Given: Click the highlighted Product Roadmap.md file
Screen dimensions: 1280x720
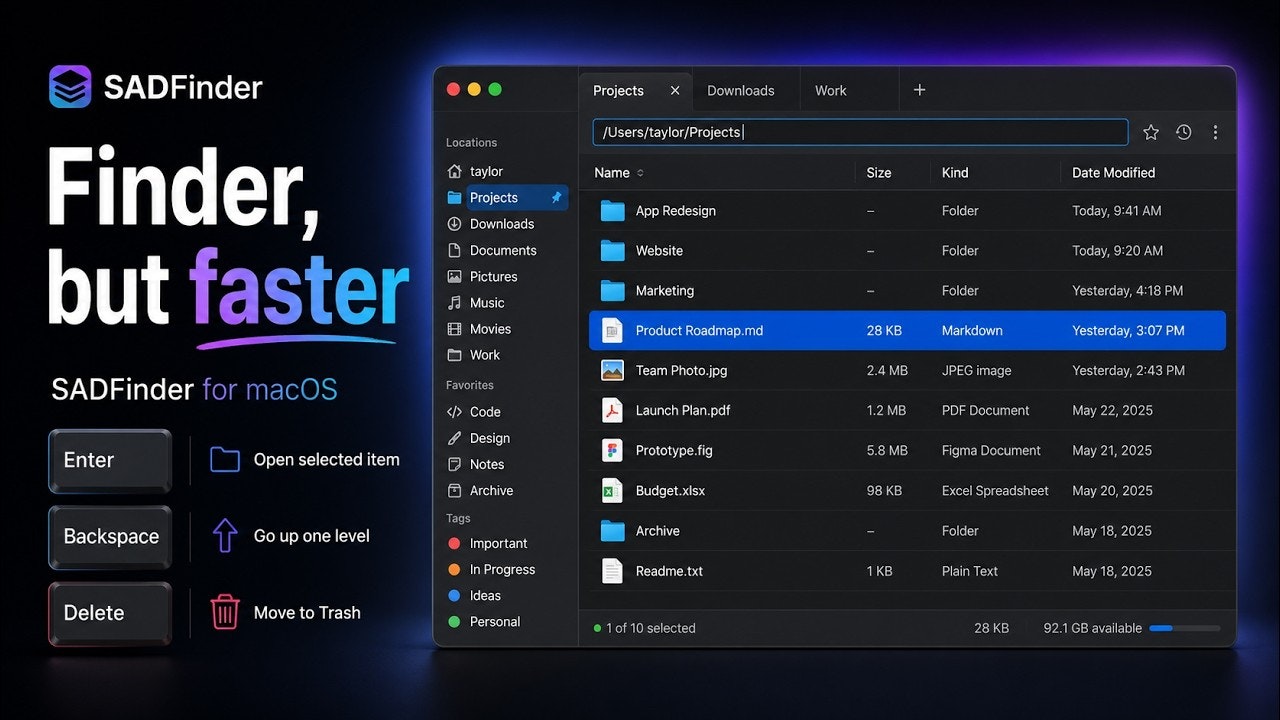Looking at the screenshot, I should [x=907, y=331].
